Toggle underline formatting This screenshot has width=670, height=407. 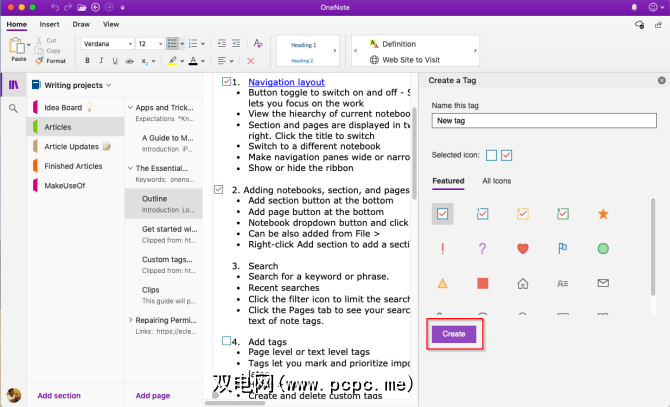coord(115,61)
